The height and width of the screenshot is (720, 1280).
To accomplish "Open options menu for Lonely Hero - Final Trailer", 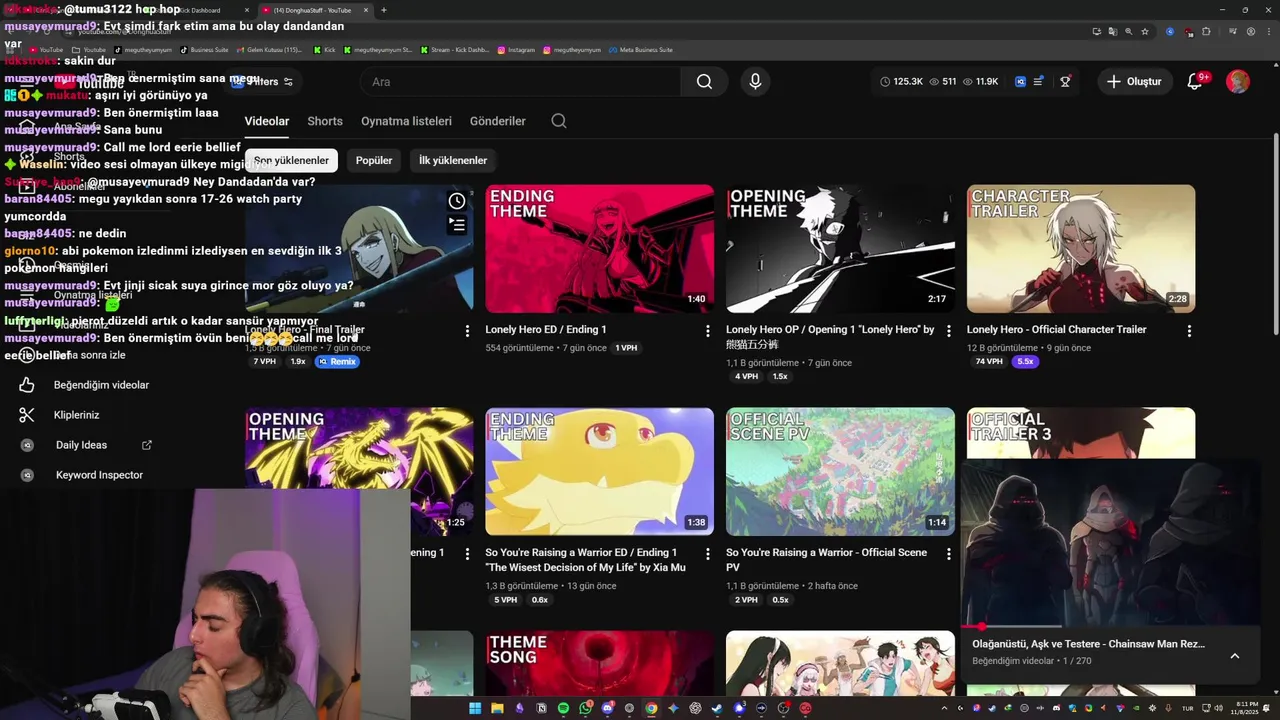I will 467,330.
